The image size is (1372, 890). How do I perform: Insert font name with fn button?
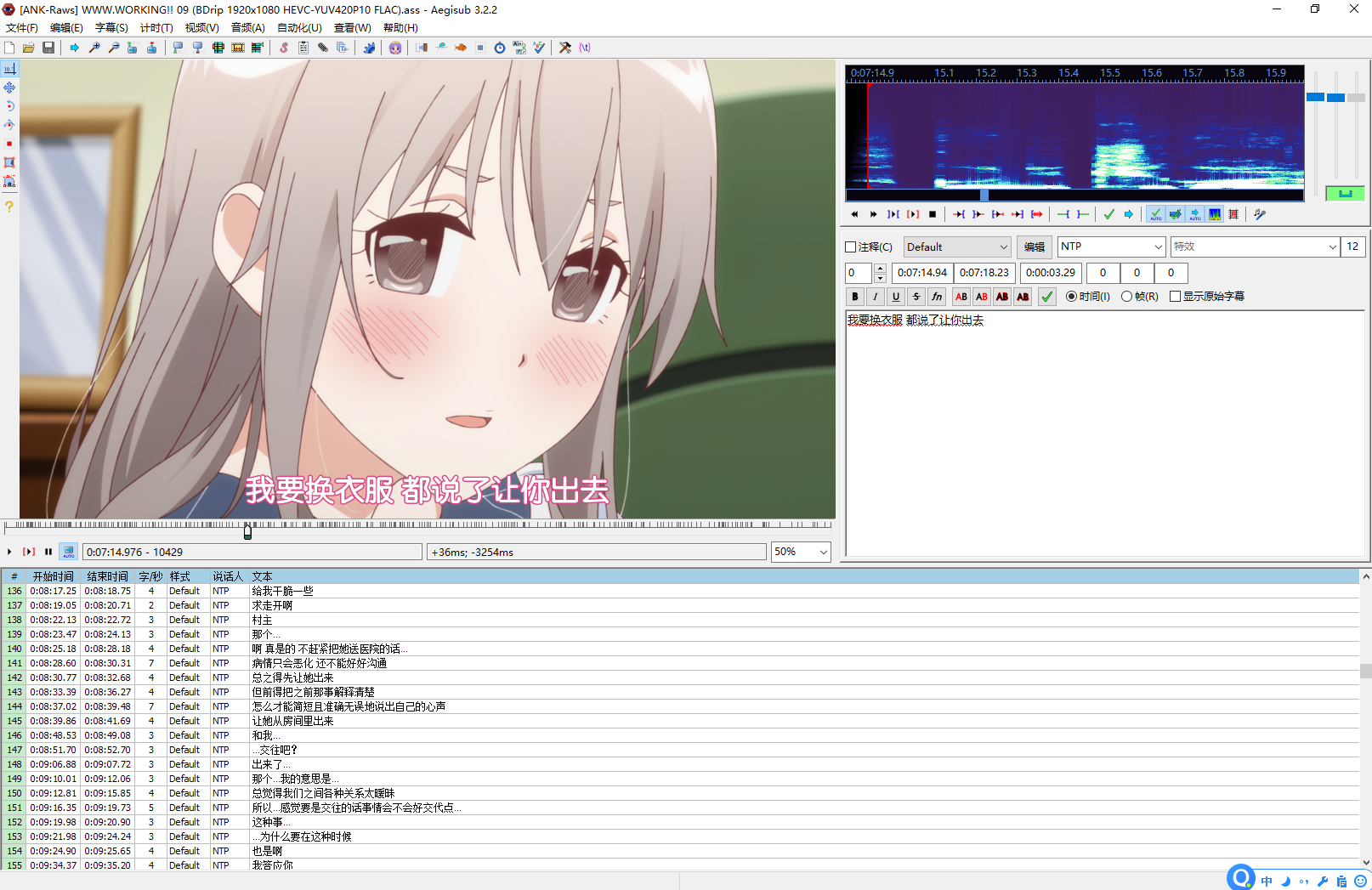(x=937, y=297)
